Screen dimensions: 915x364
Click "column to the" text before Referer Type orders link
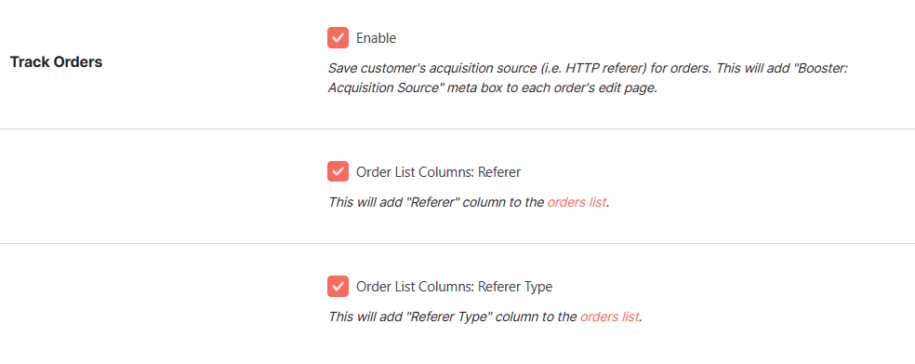[x=534, y=317]
